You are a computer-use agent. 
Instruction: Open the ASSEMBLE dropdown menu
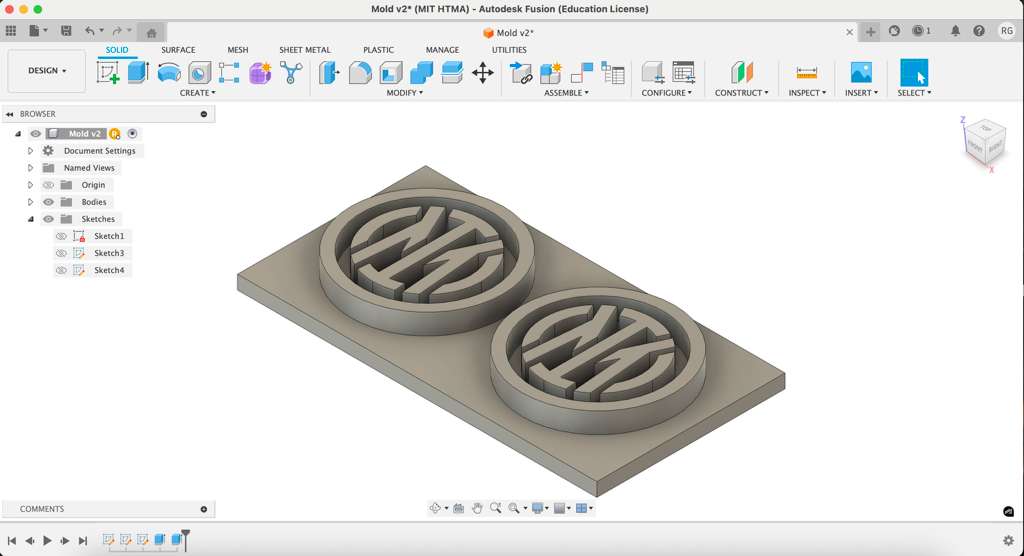pos(566,93)
